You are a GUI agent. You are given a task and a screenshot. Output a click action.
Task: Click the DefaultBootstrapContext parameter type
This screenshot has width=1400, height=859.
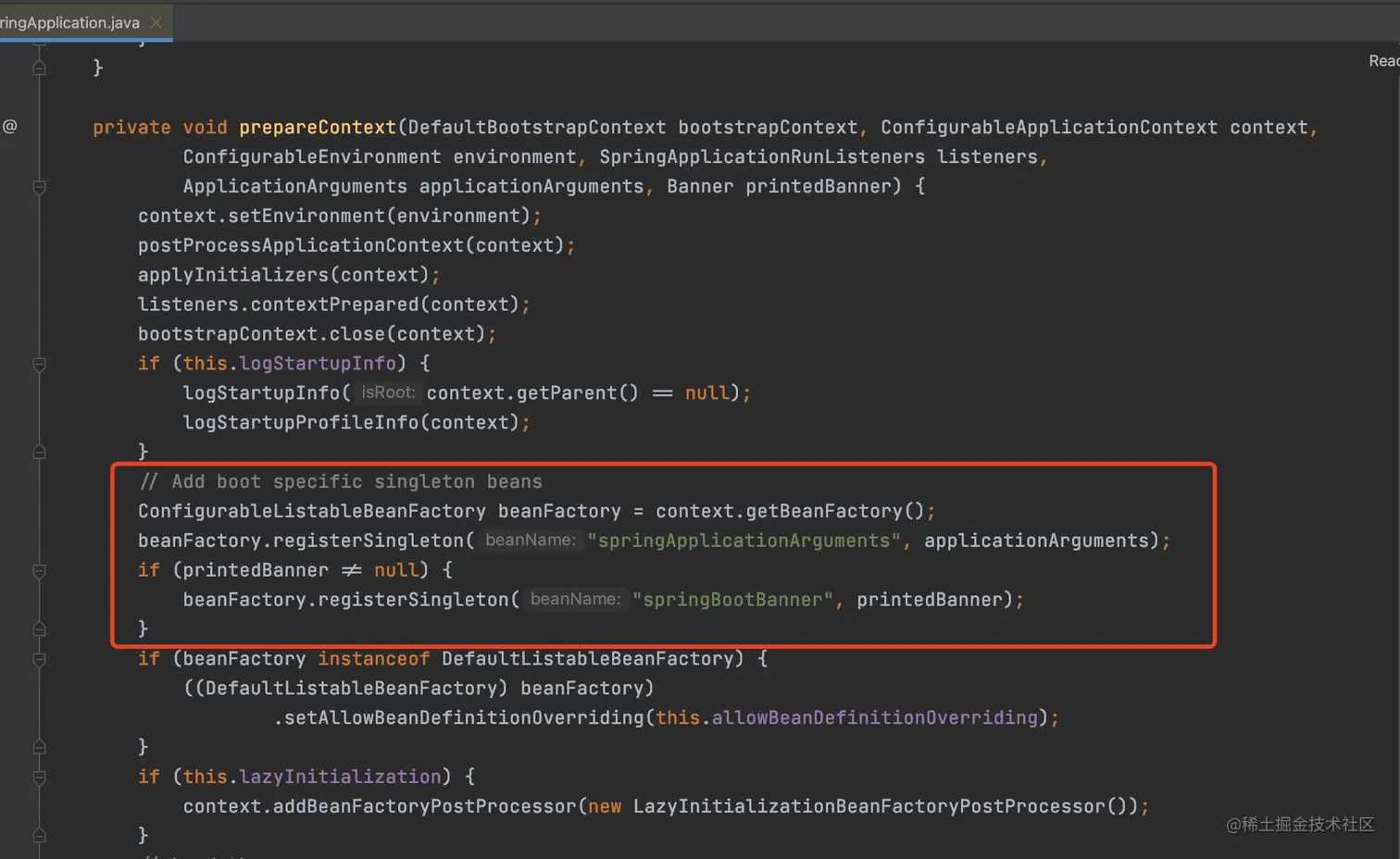tap(537, 128)
